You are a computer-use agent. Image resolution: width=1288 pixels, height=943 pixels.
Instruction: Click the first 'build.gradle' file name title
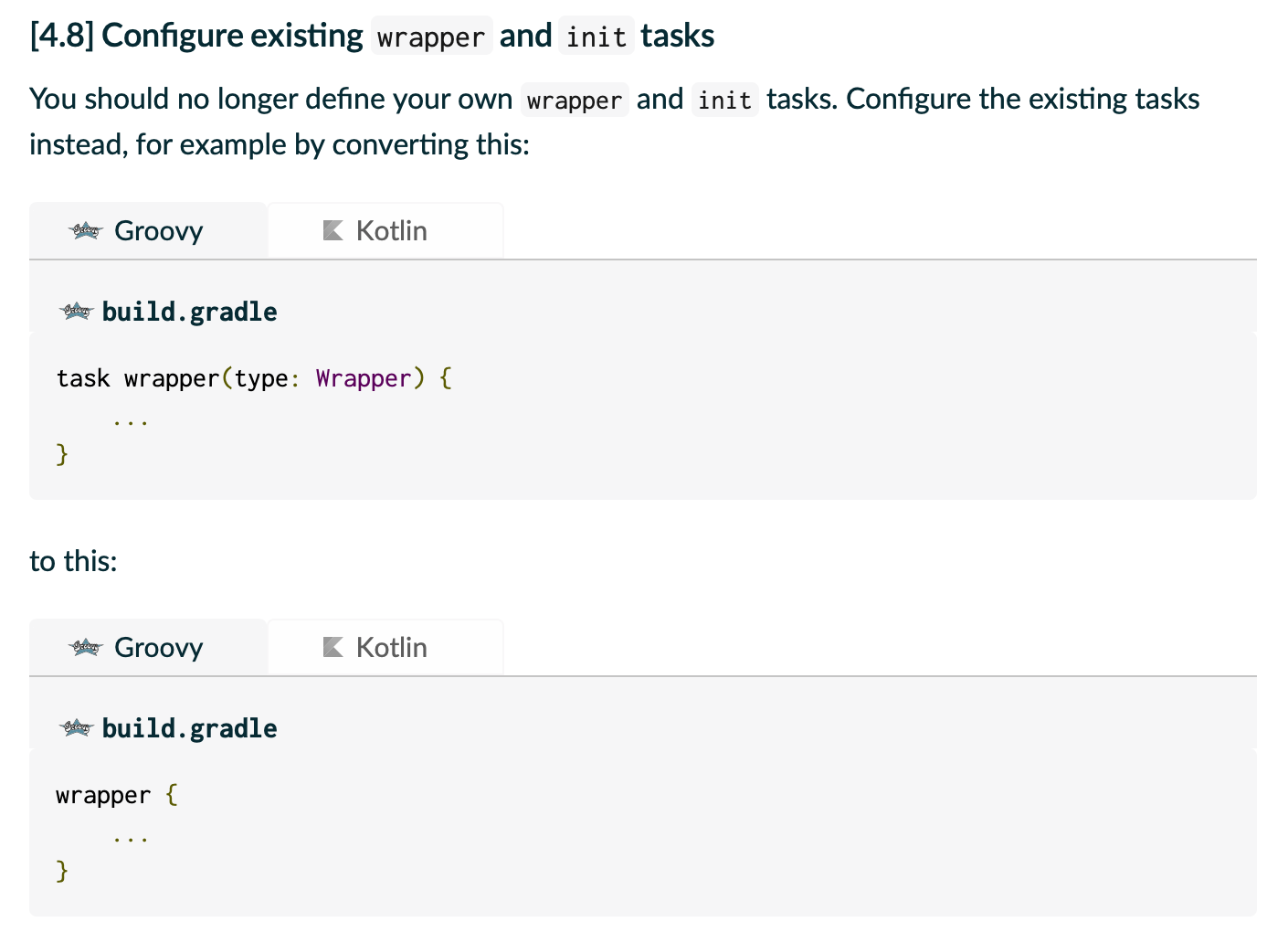point(190,312)
